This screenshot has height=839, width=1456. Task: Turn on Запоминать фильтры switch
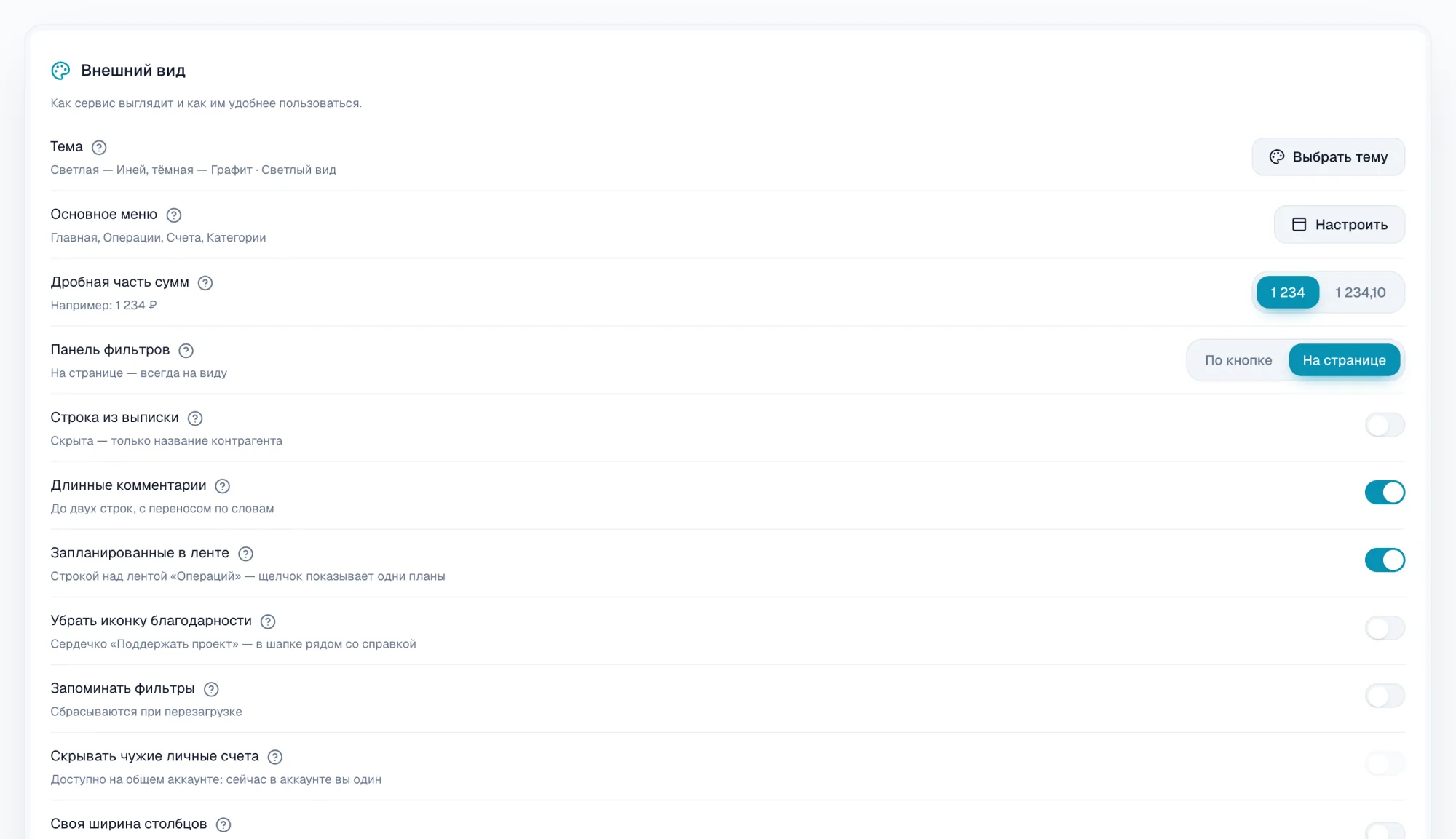pyautogui.click(x=1385, y=696)
